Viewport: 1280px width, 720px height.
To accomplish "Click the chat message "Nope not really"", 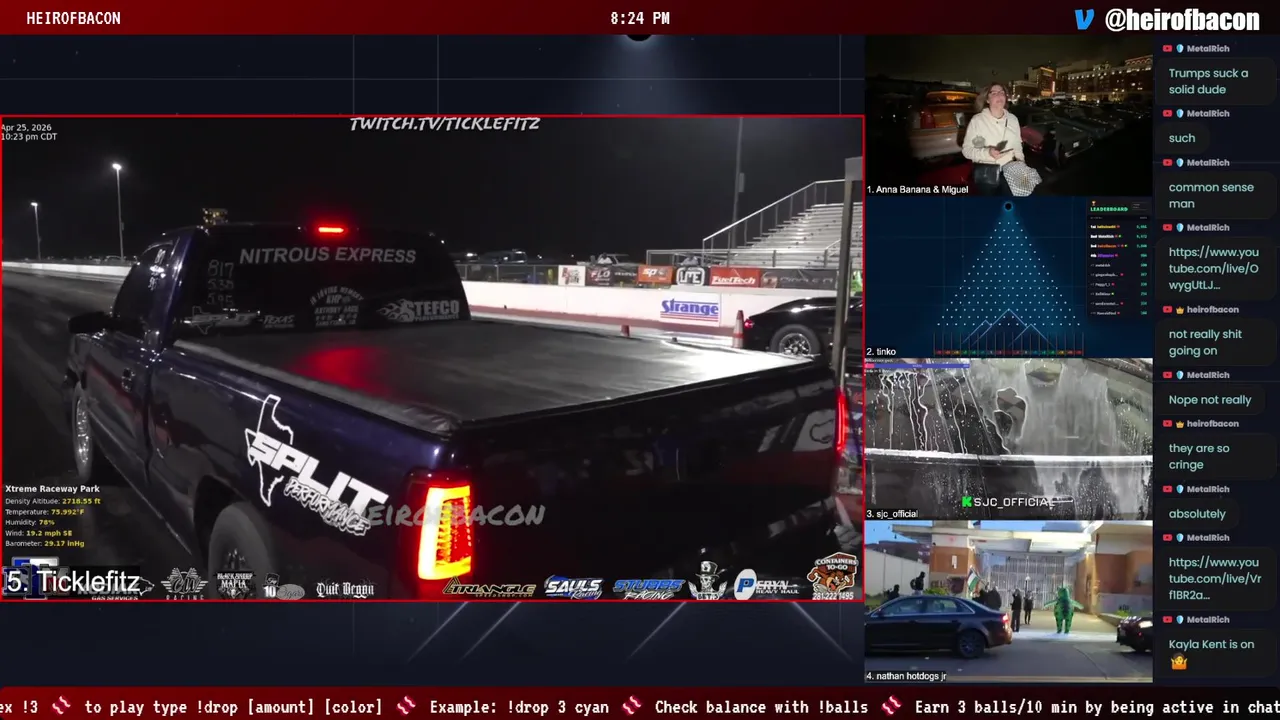I will 1209,400.
